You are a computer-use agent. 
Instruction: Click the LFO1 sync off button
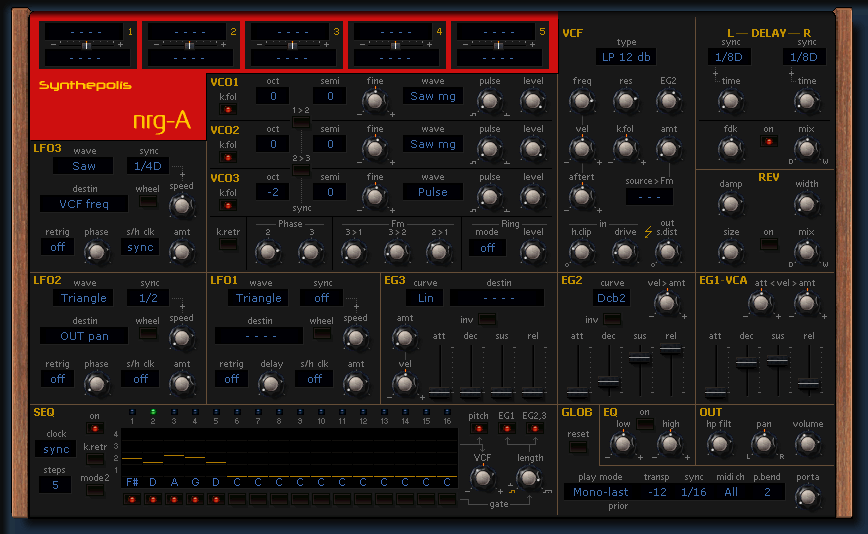coord(322,298)
